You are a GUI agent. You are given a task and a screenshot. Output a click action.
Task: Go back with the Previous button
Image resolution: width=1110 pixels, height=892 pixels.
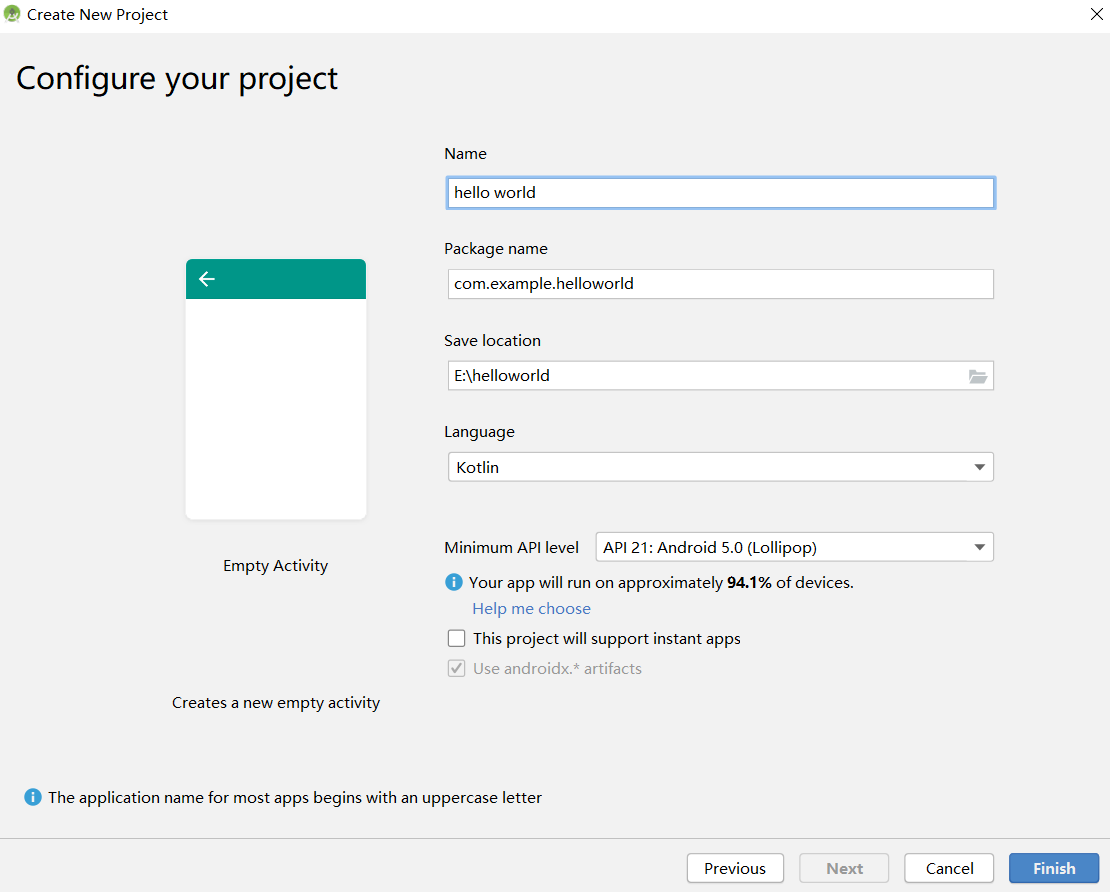tap(735, 869)
